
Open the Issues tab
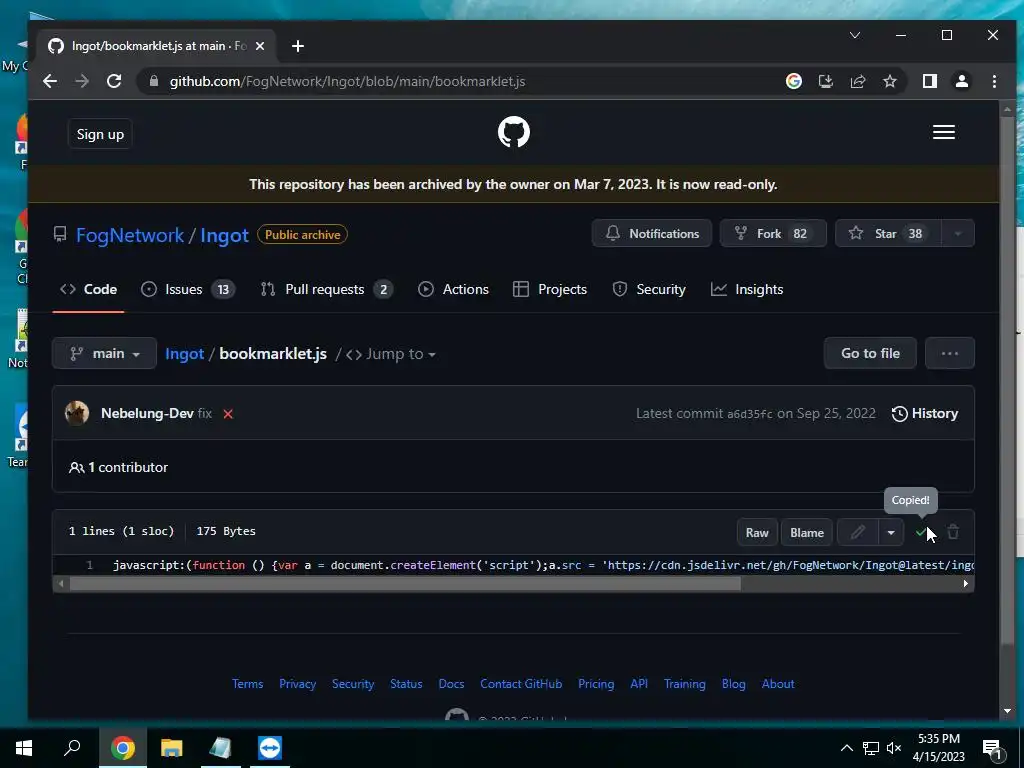[x=188, y=289]
